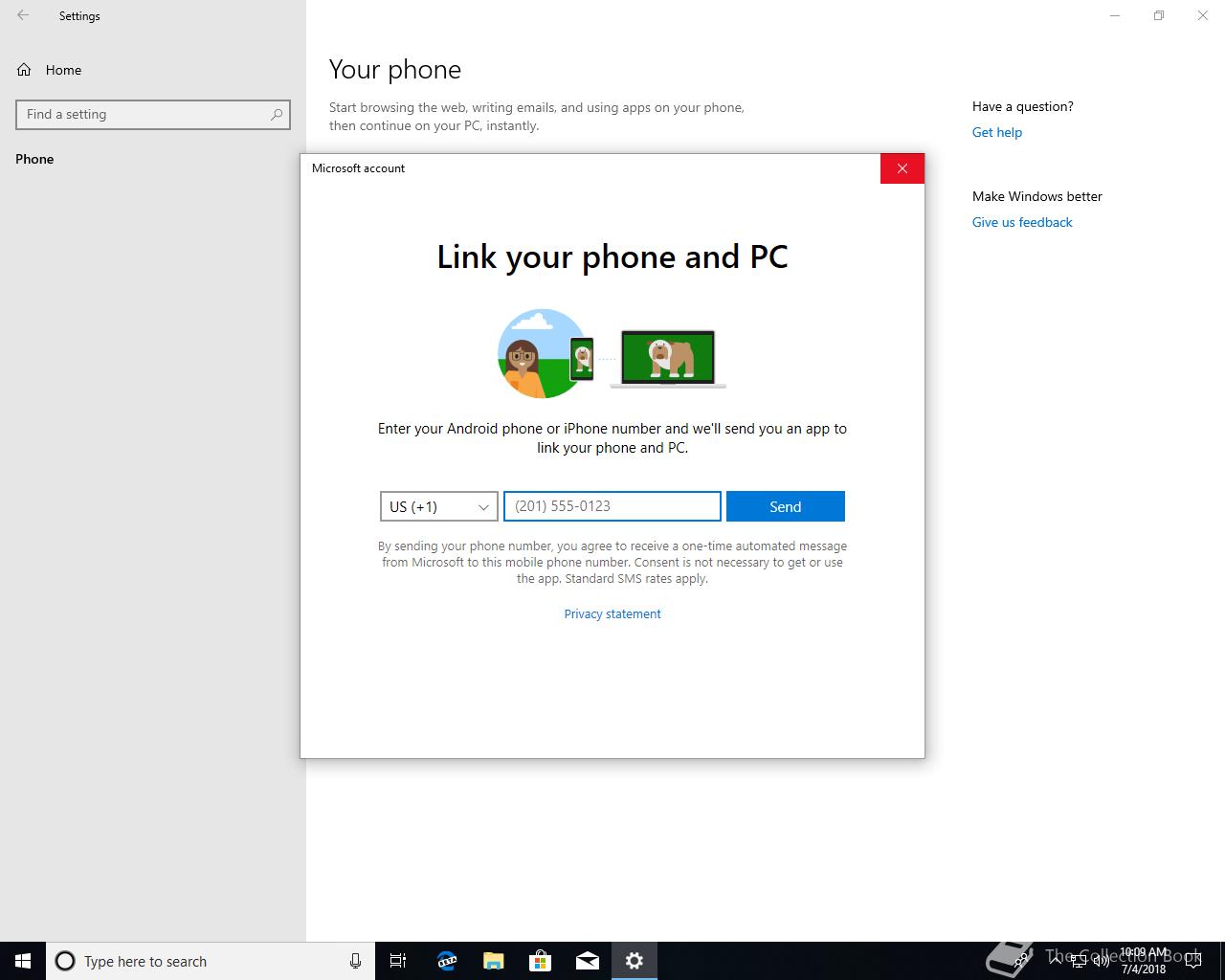Click the Settings gear on the taskbar

634,961
